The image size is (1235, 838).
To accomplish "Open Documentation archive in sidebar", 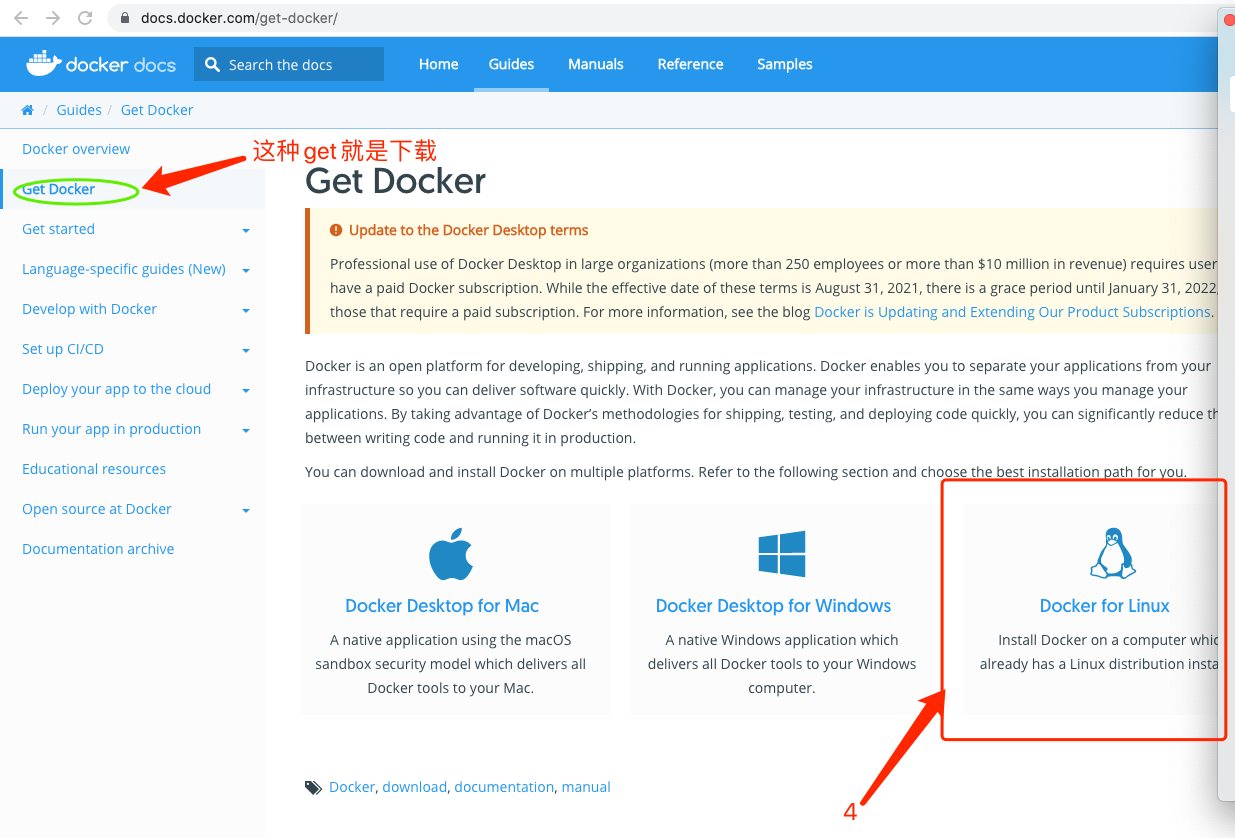I will pos(98,549).
